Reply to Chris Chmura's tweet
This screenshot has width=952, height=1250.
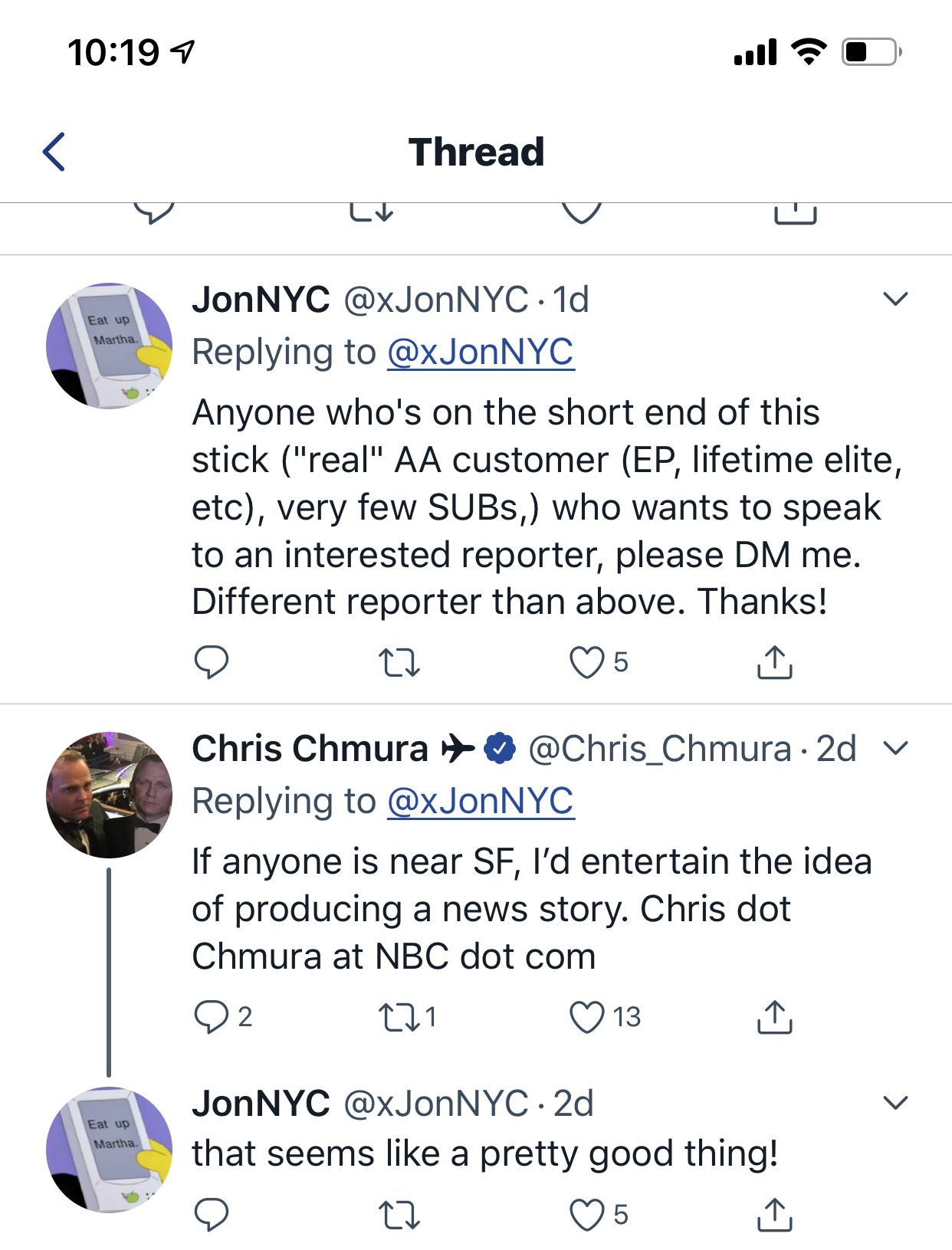[x=211, y=1017]
